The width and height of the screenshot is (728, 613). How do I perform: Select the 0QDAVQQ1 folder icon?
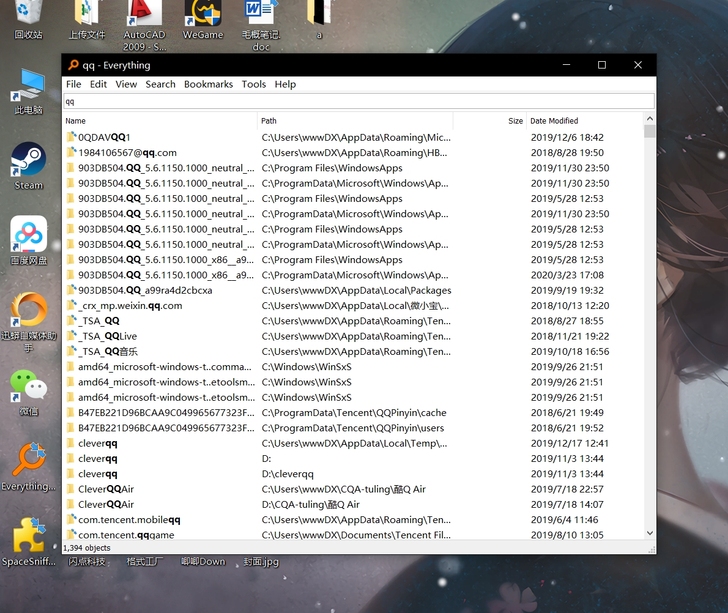click(71, 137)
